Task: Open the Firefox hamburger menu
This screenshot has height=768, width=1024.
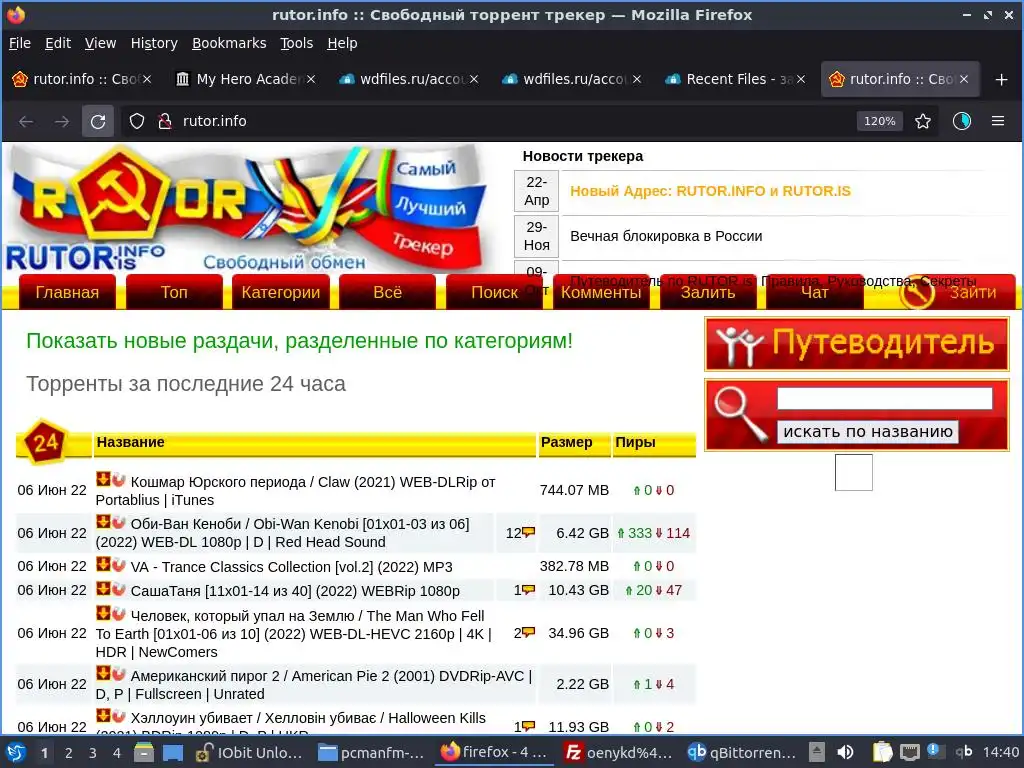Action: pos(998,121)
